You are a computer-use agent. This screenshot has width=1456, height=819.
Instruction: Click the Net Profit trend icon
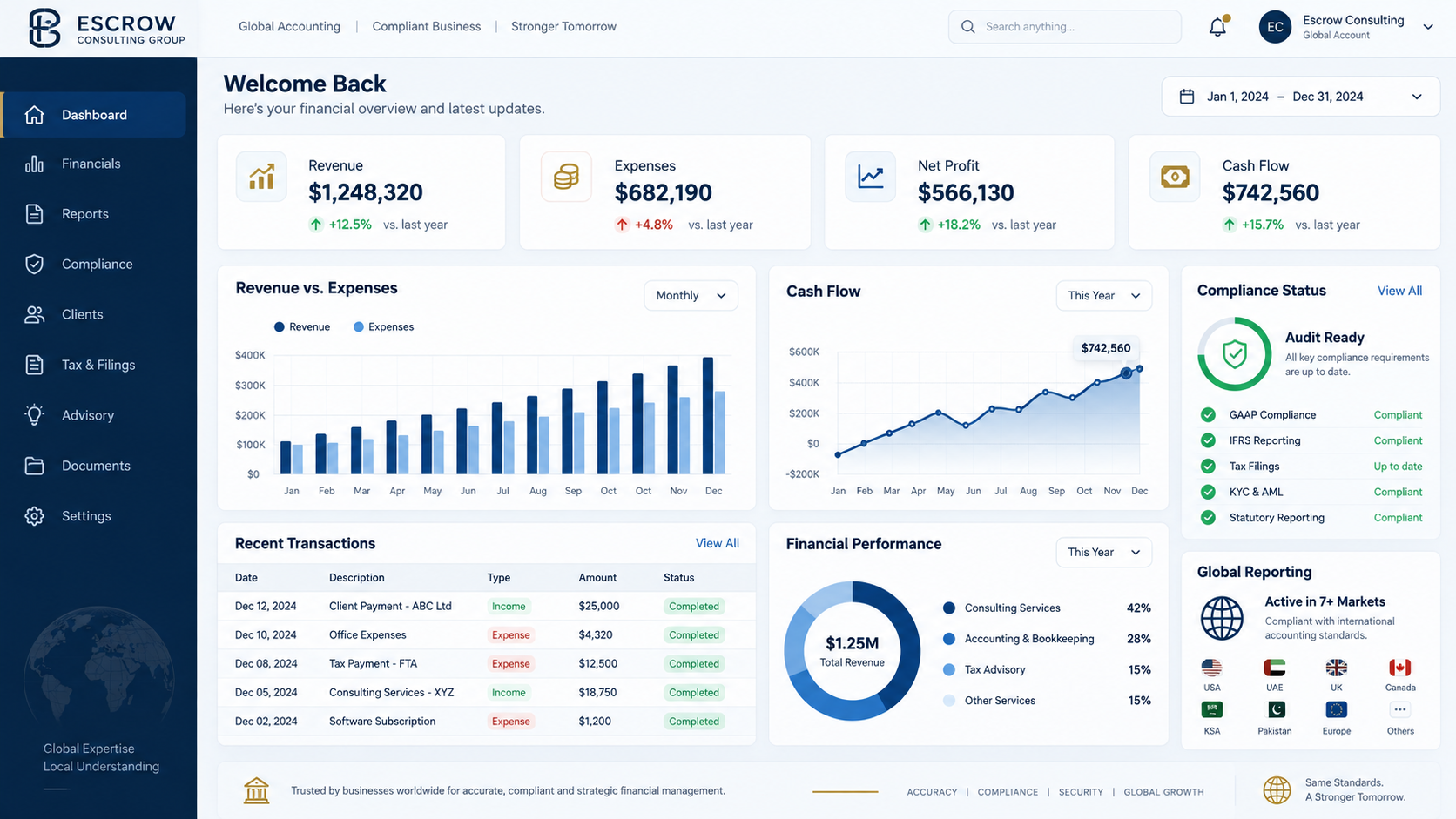click(870, 177)
